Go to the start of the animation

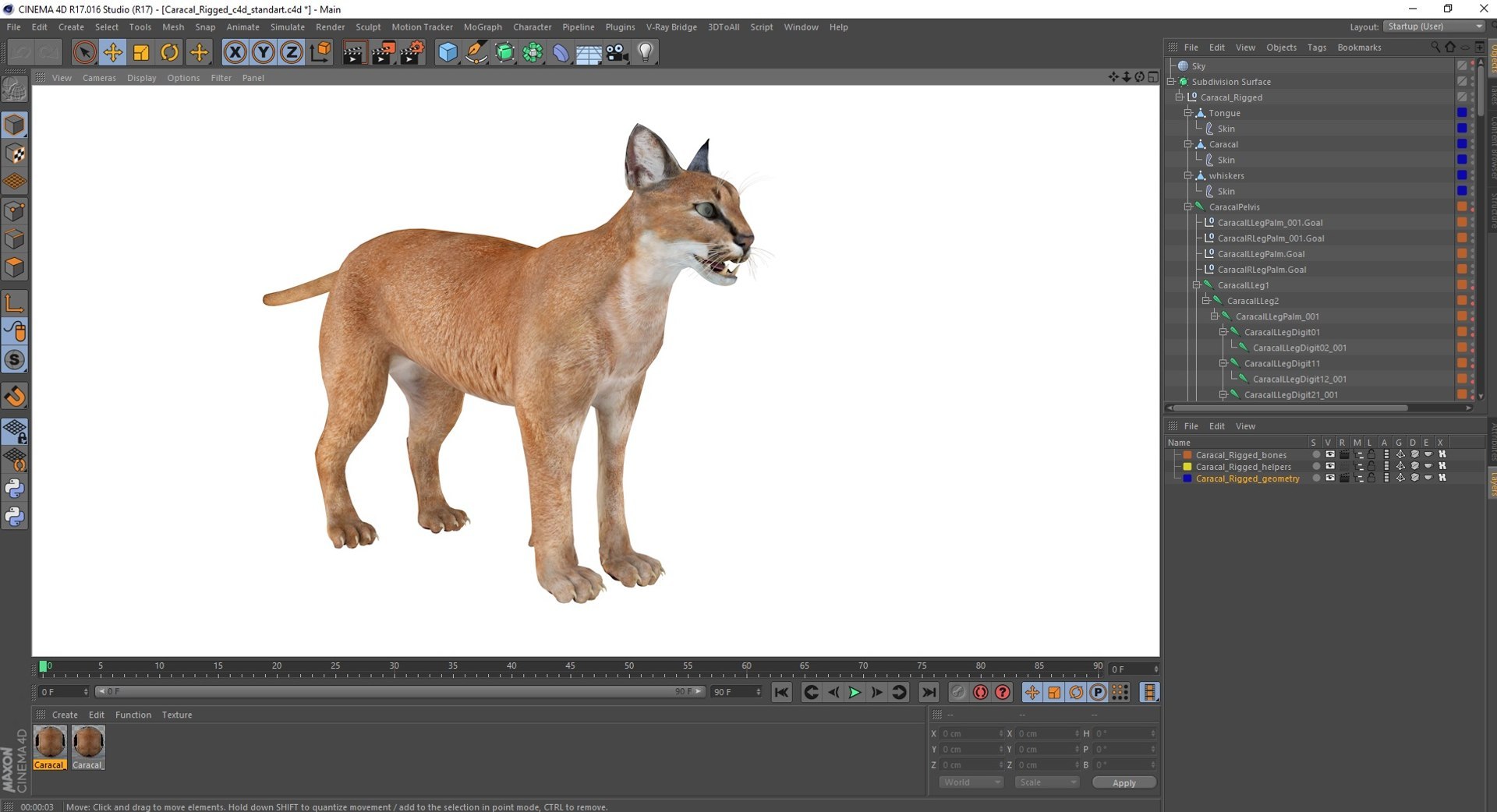781,692
